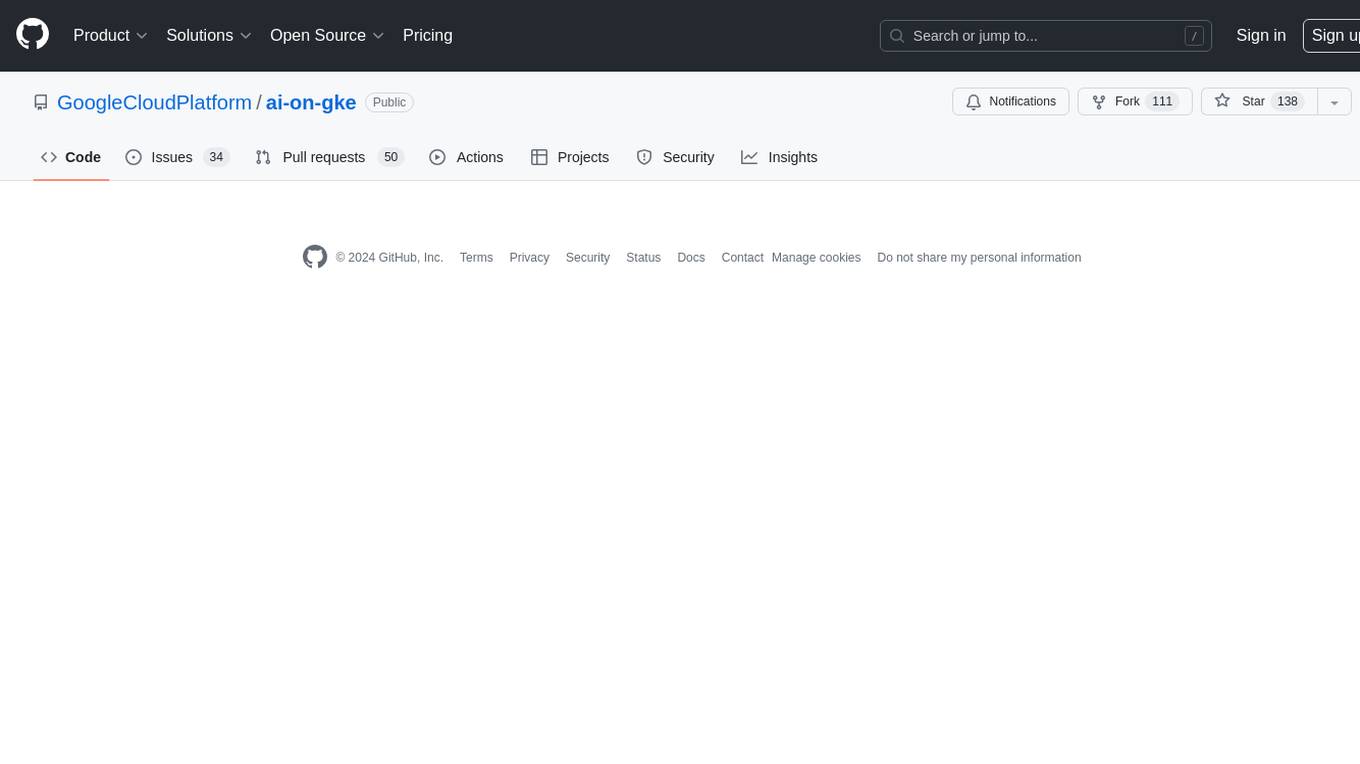The width and height of the screenshot is (1360, 764).
Task: Click the Notifications bell button
Action: pos(1010,102)
